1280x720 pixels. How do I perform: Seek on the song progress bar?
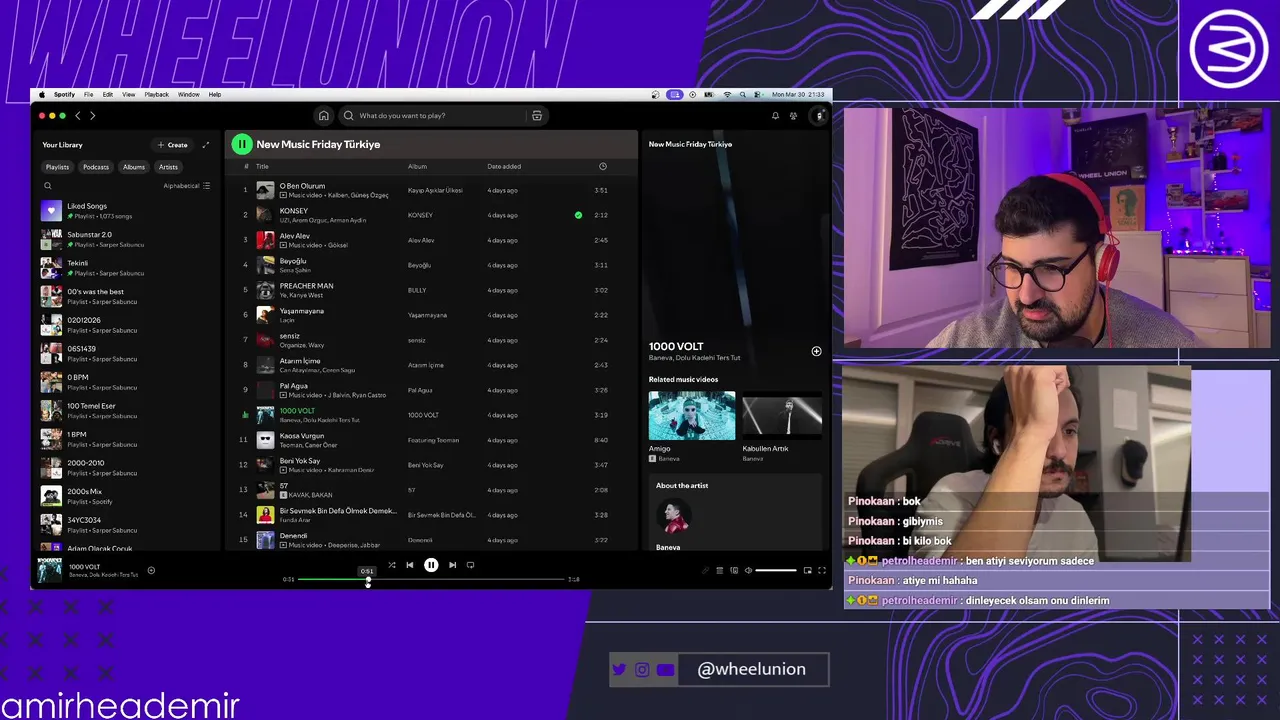[x=431, y=579]
